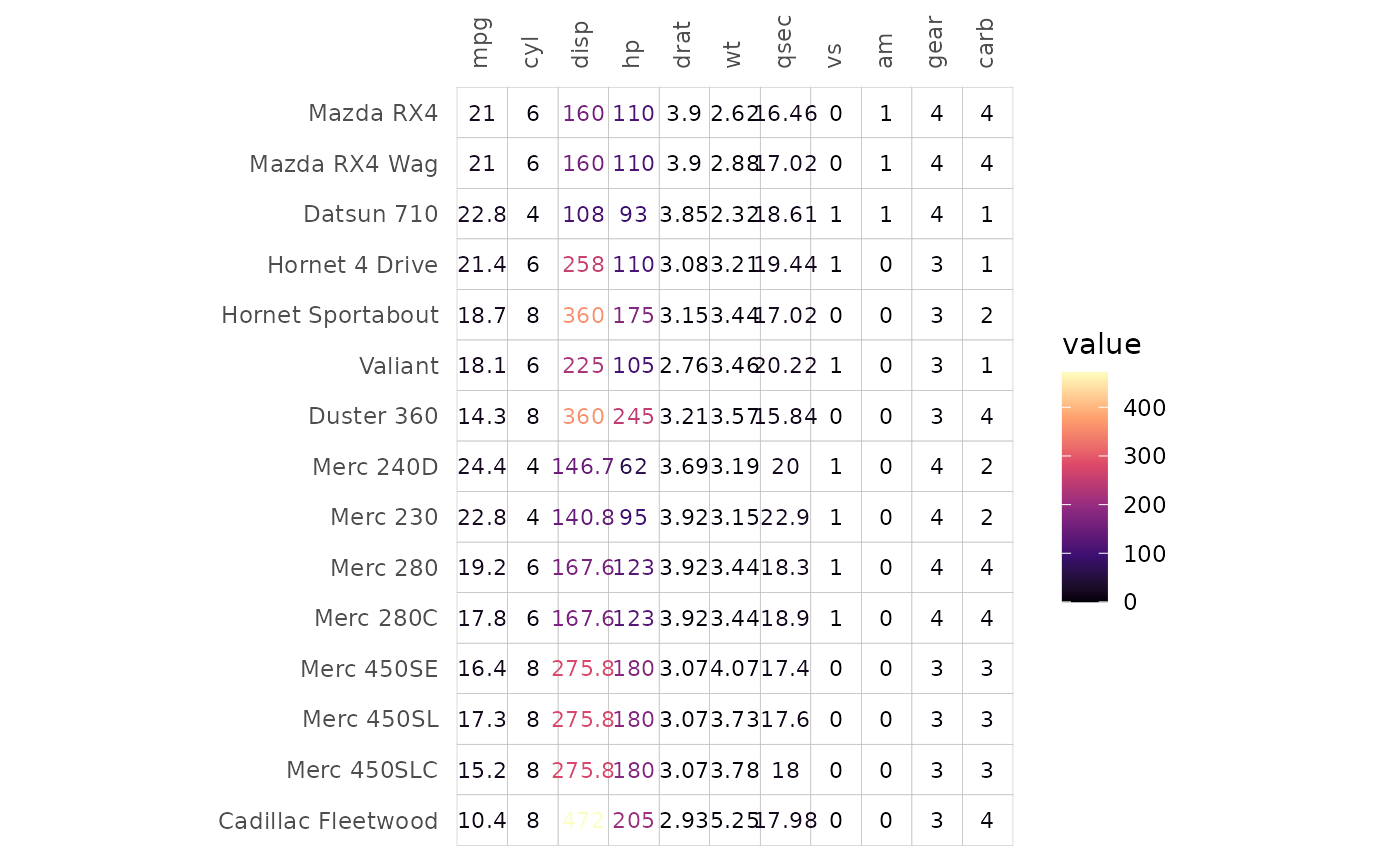Click the magma color gradient legend bar

1085,487
